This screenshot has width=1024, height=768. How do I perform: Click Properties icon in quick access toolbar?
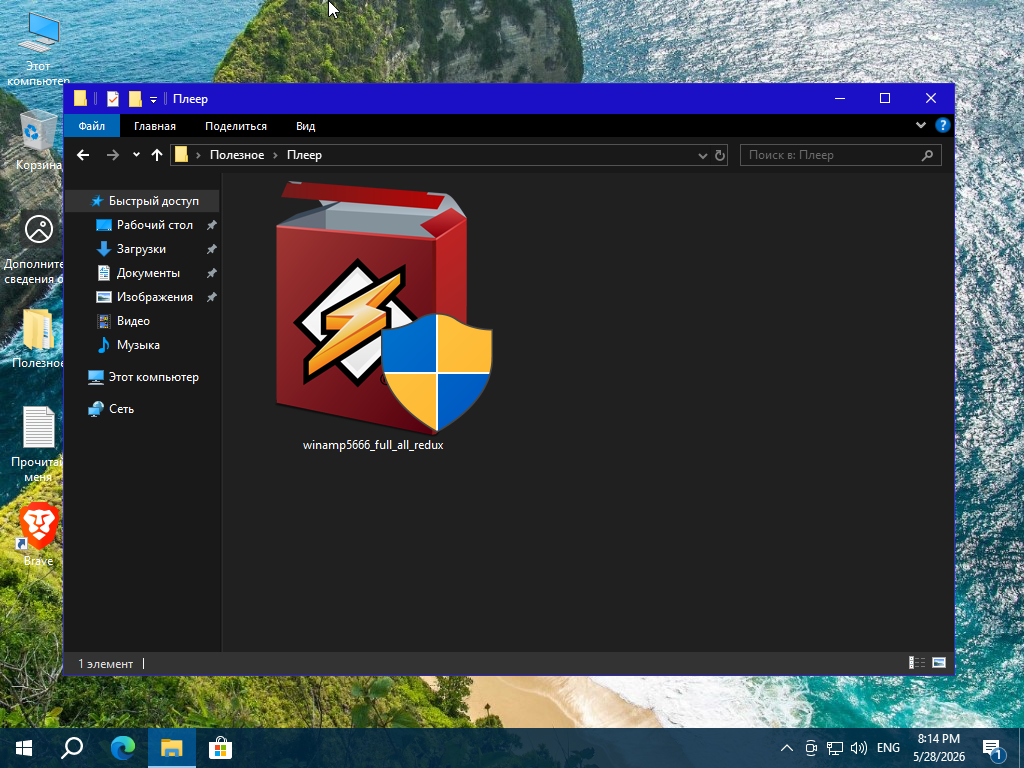pyautogui.click(x=113, y=99)
